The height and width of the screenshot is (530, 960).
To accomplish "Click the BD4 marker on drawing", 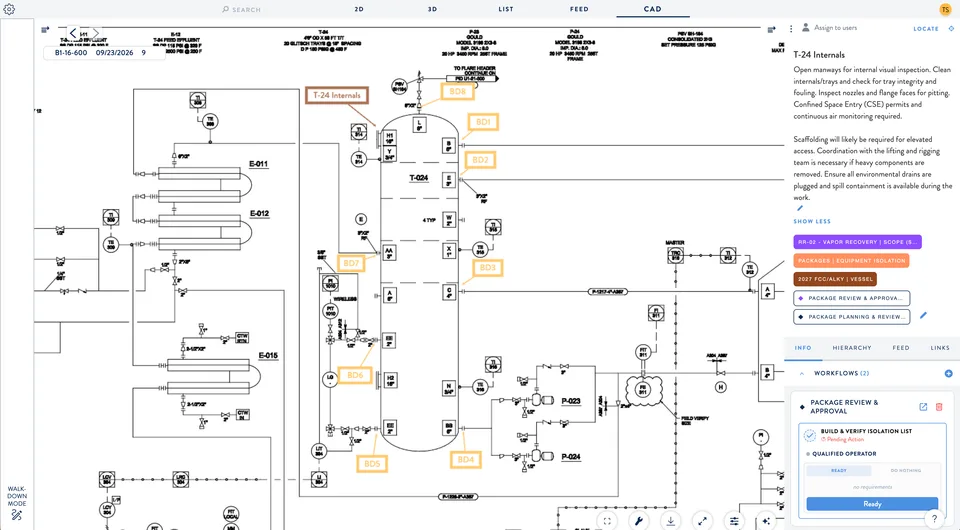I will pos(465,460).
